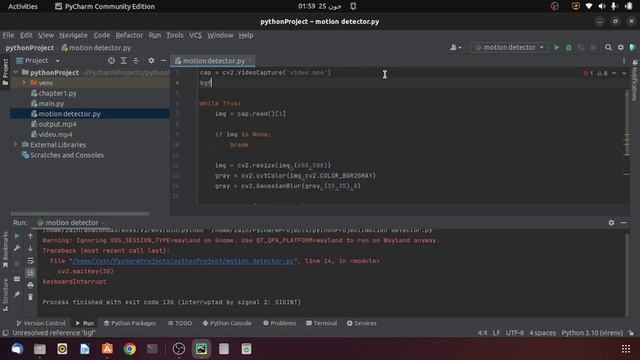Click the 4:4 caret position indicator

click(x=482, y=333)
